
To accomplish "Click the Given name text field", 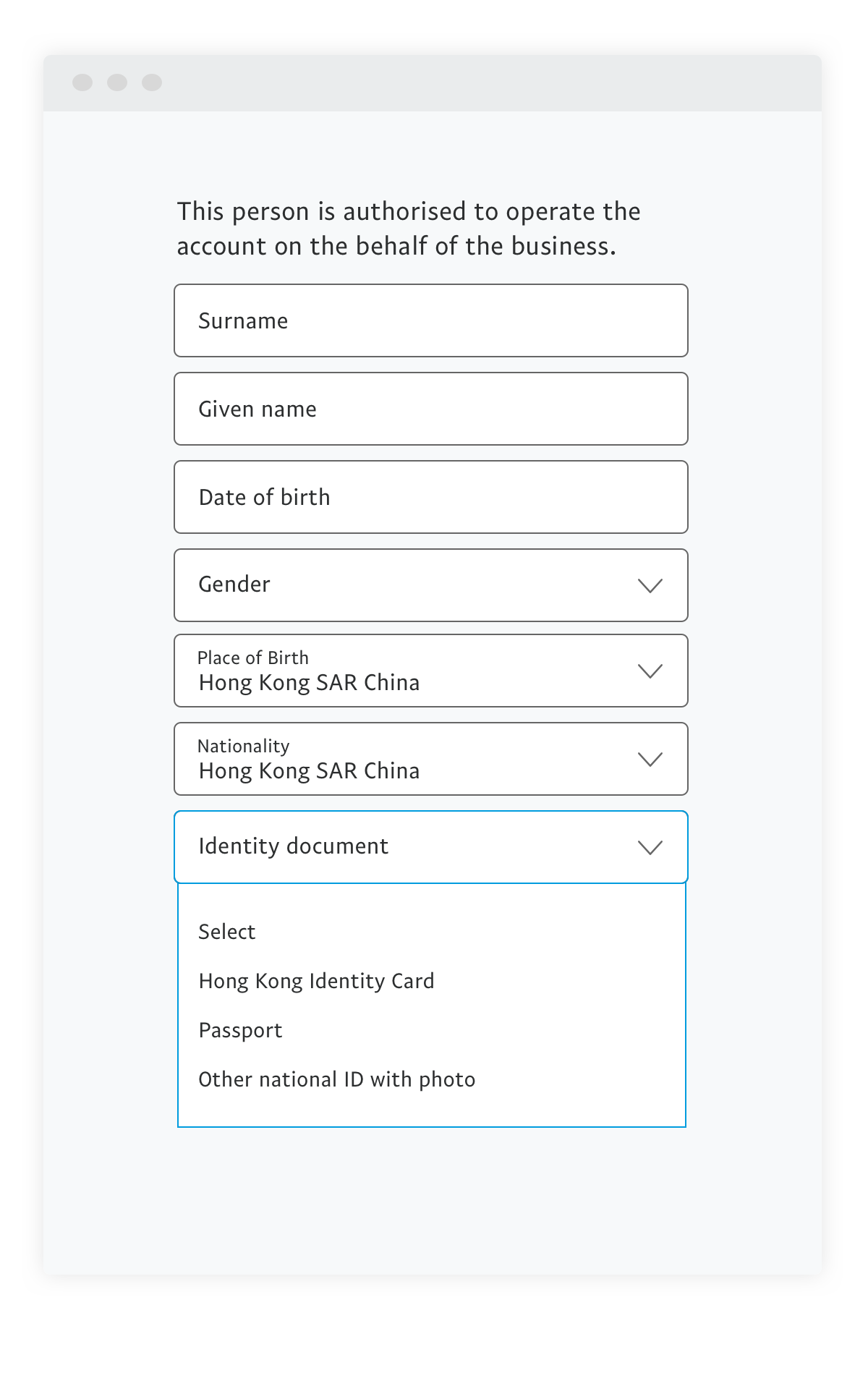I will coord(430,409).
